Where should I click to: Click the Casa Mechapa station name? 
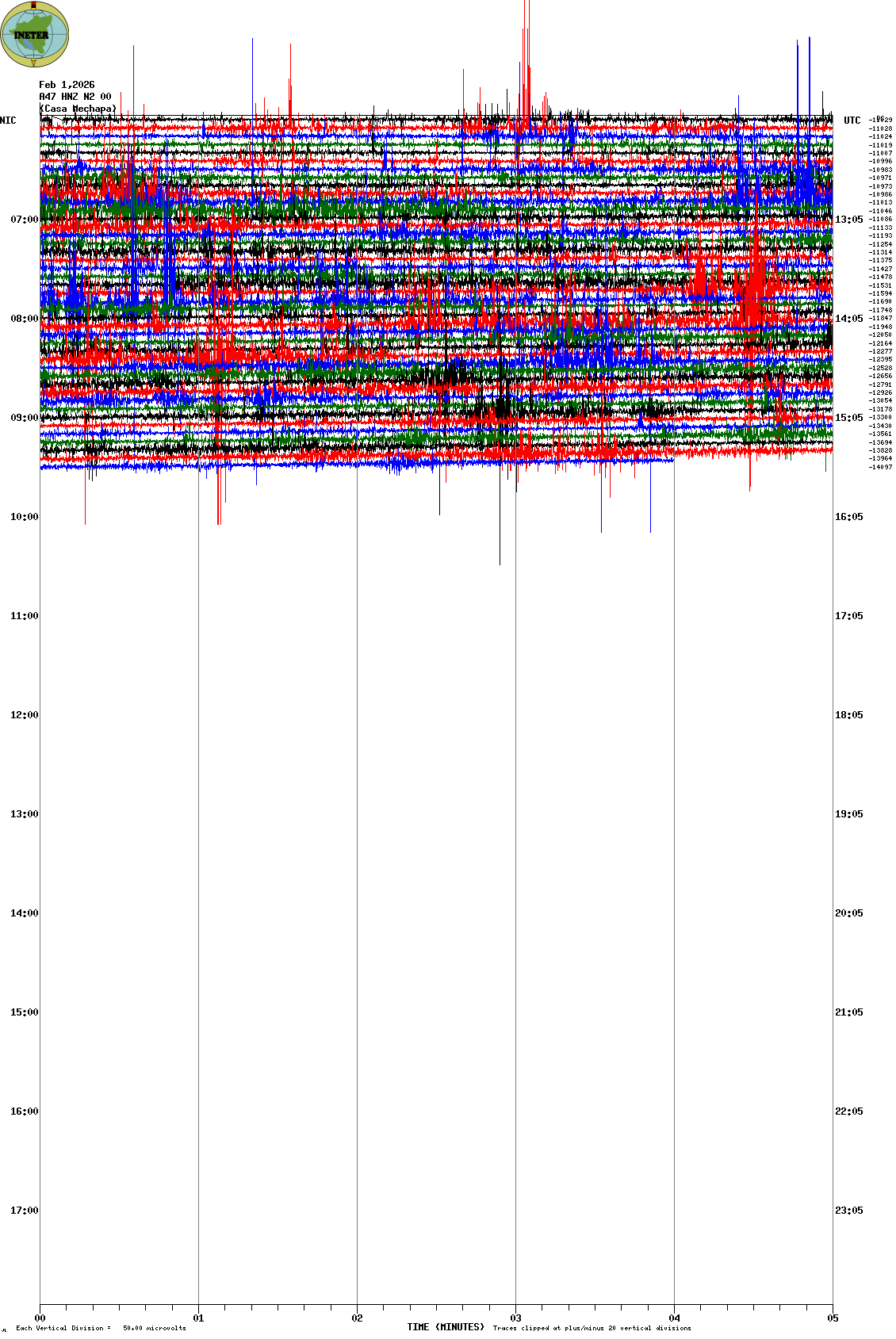78,109
